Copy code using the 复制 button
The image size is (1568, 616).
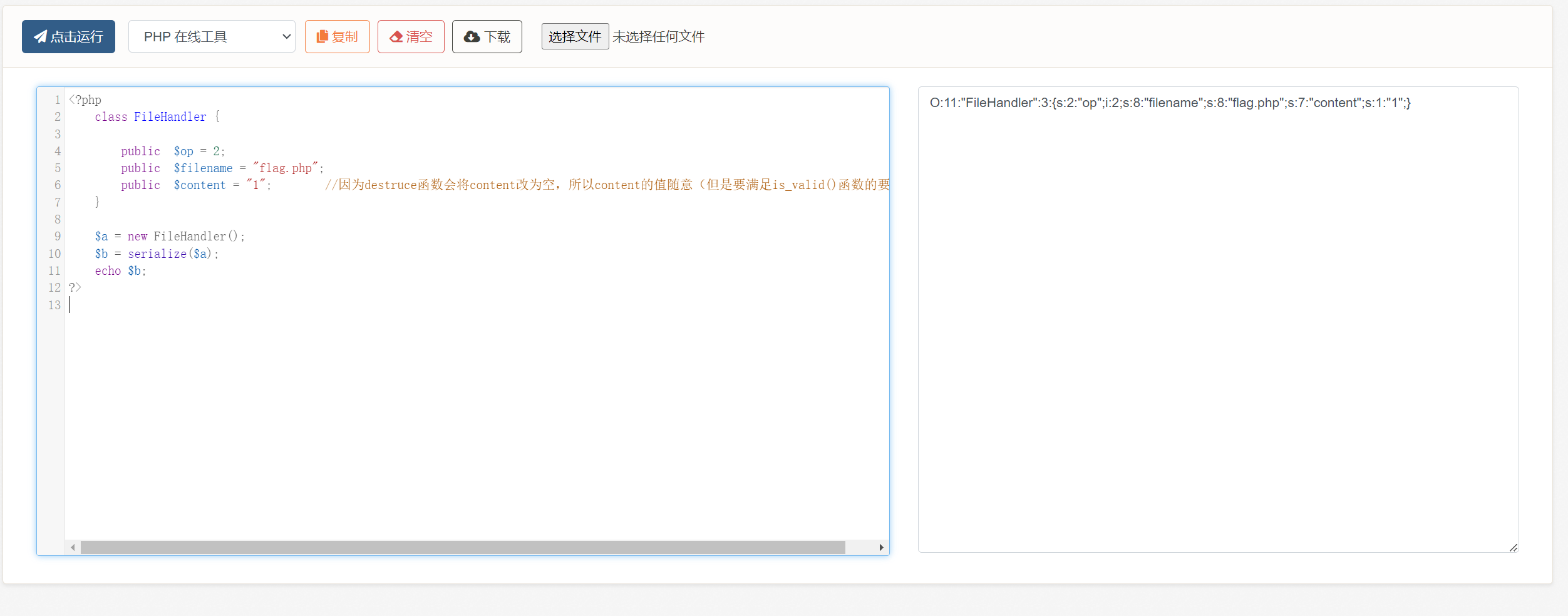click(338, 37)
